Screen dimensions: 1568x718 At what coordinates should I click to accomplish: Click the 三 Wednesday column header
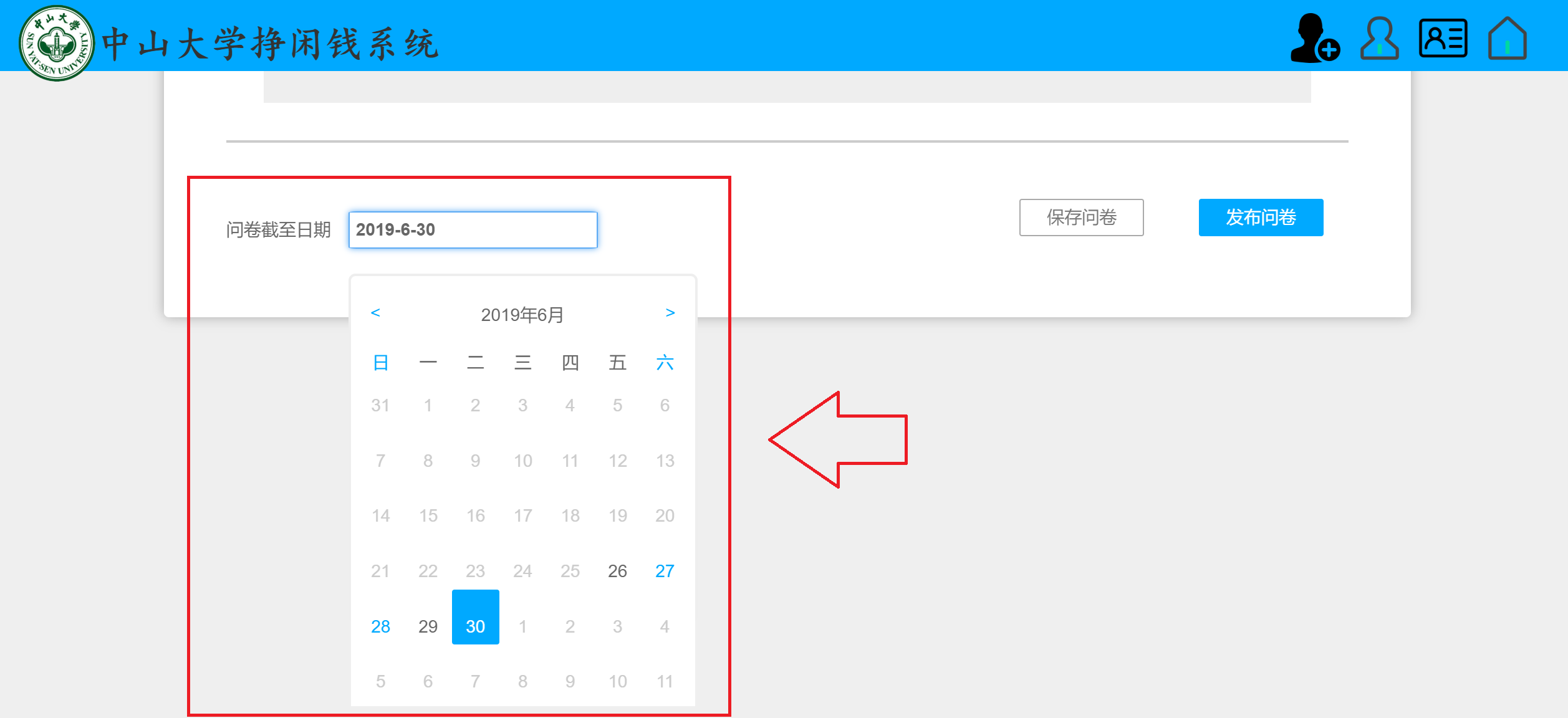(x=523, y=363)
